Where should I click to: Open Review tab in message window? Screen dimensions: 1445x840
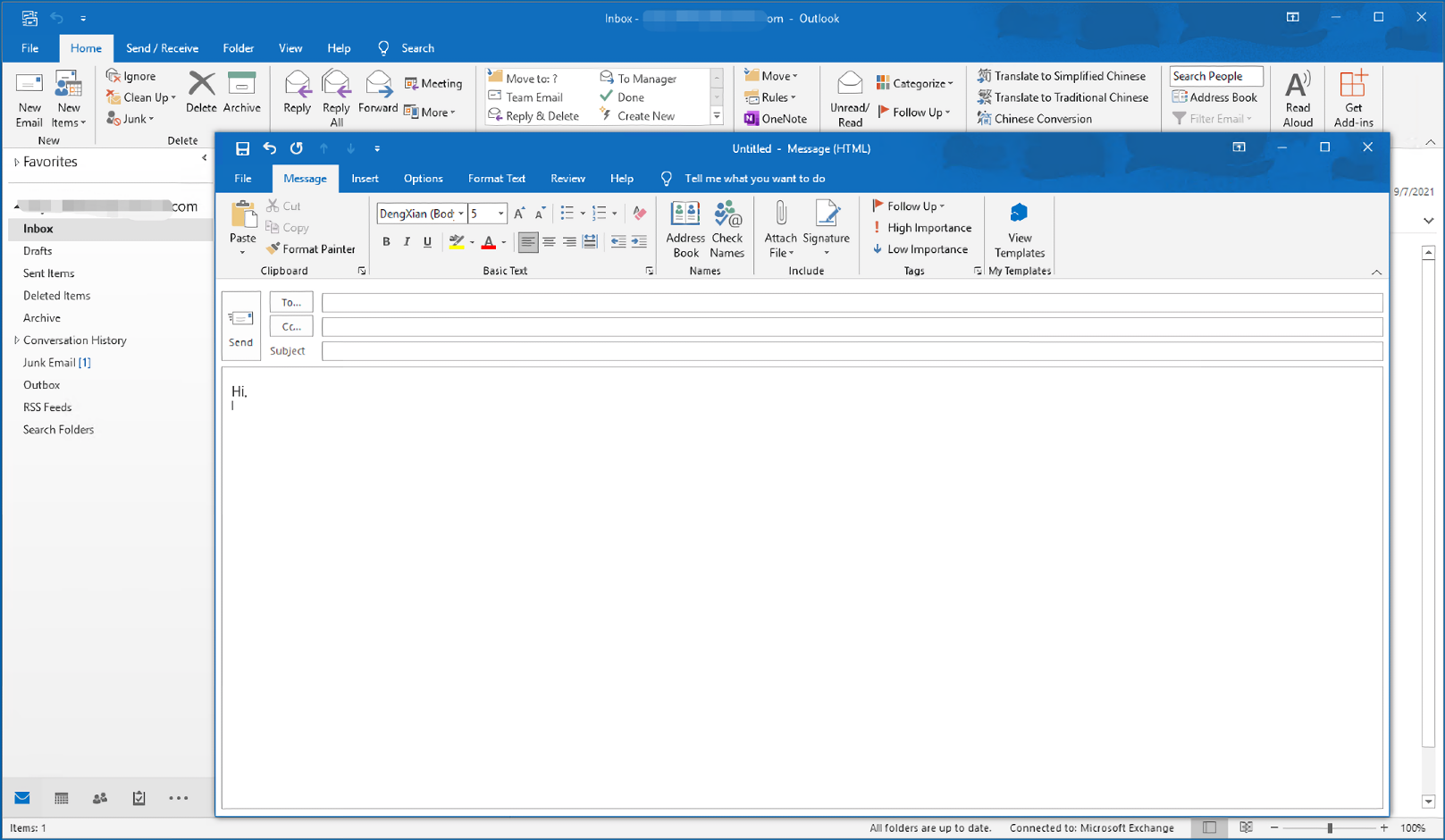click(567, 179)
